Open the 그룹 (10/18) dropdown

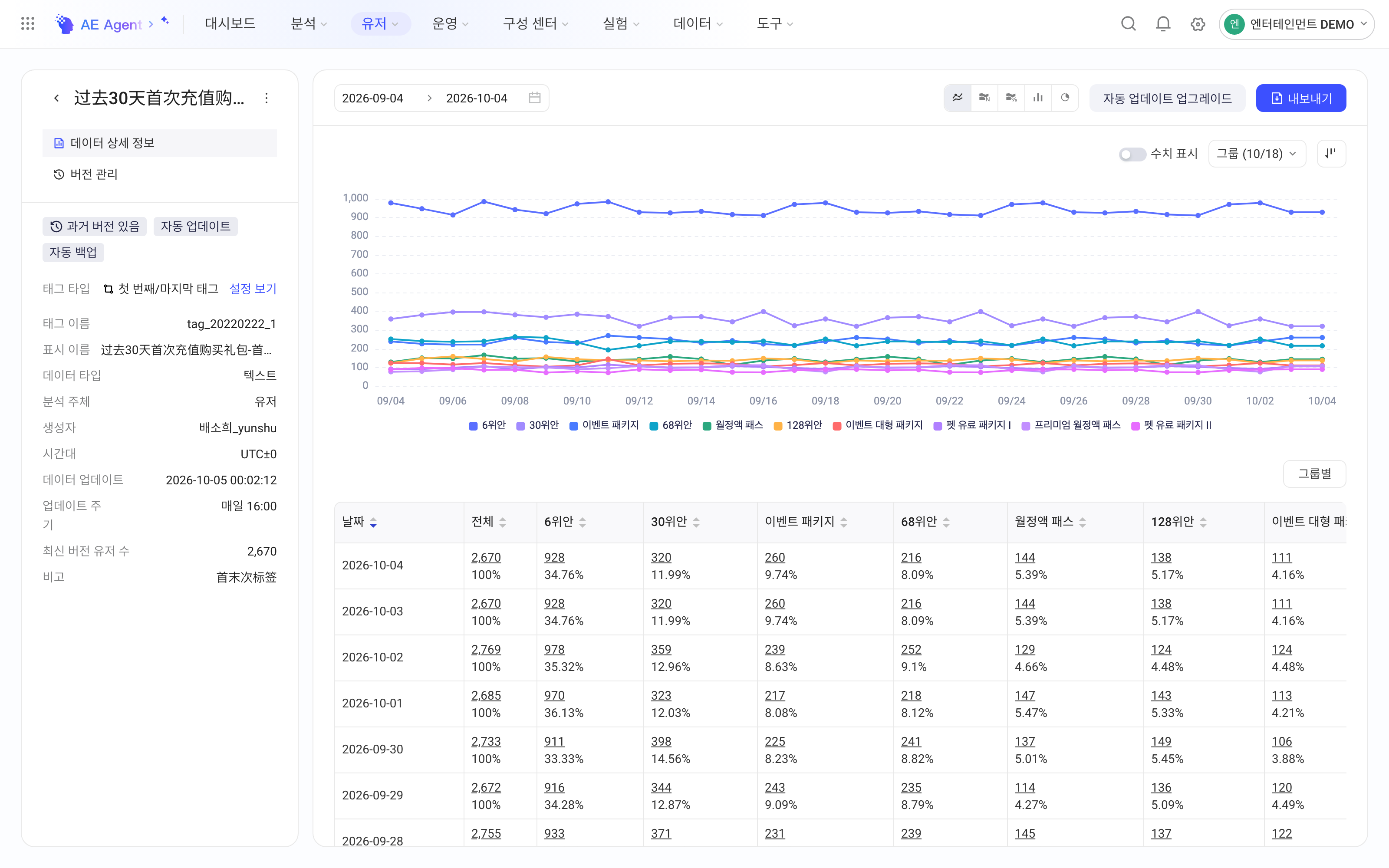(x=1257, y=154)
